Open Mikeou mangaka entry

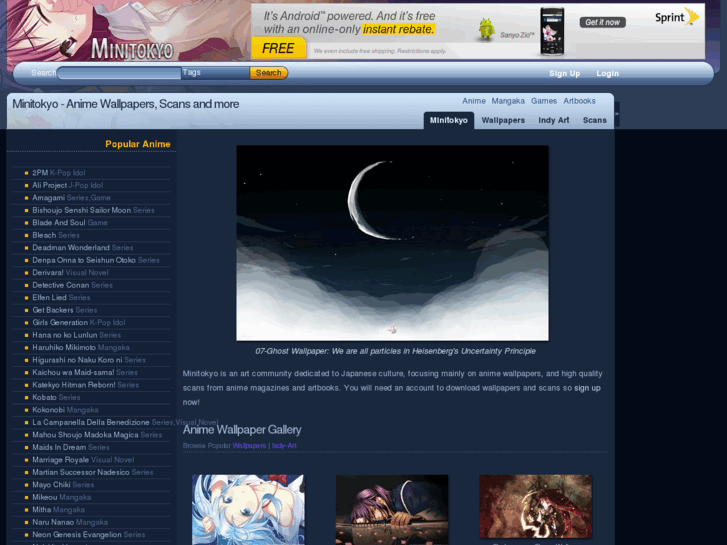pyautogui.click(x=45, y=498)
